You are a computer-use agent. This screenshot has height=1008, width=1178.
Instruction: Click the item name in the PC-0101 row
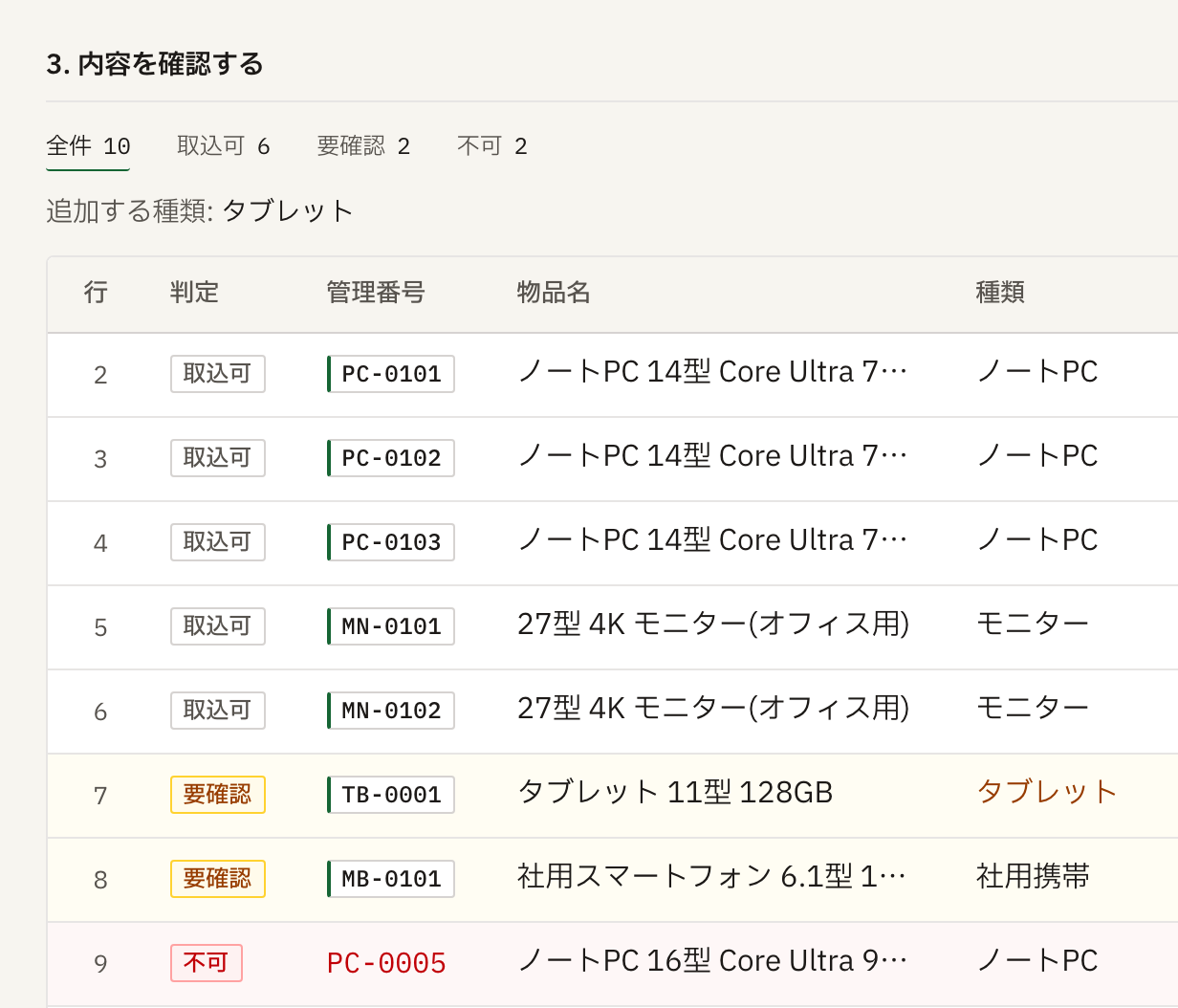click(x=712, y=372)
